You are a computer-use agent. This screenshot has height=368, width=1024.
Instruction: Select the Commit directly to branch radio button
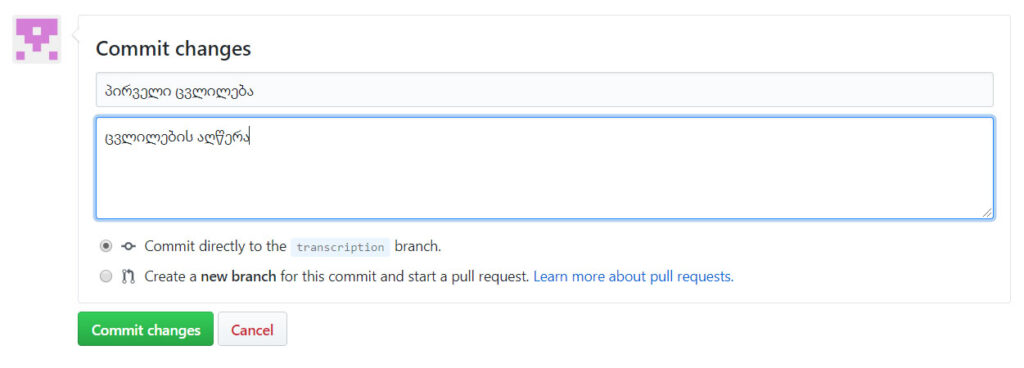point(106,247)
